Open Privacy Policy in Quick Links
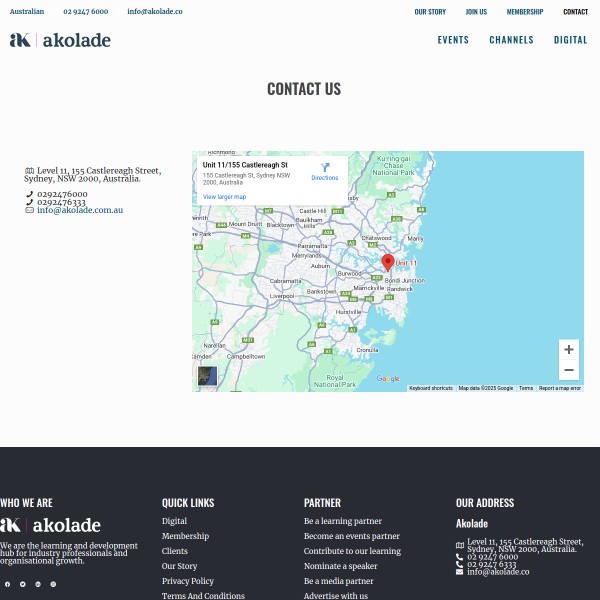The image size is (600, 600). click(x=188, y=581)
